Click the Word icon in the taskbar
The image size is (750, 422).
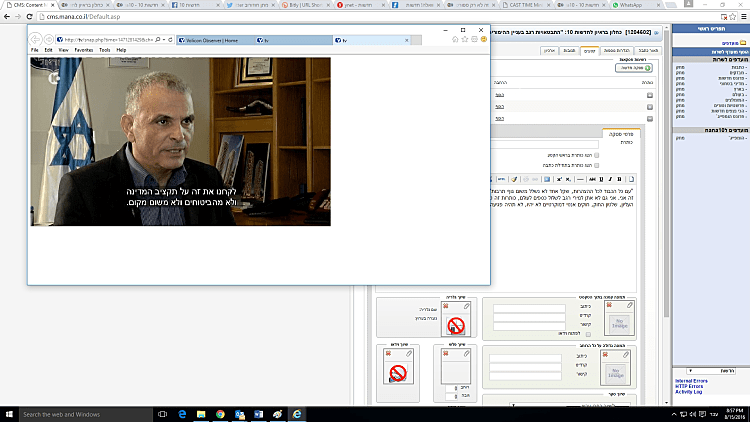pyautogui.click(x=256, y=414)
